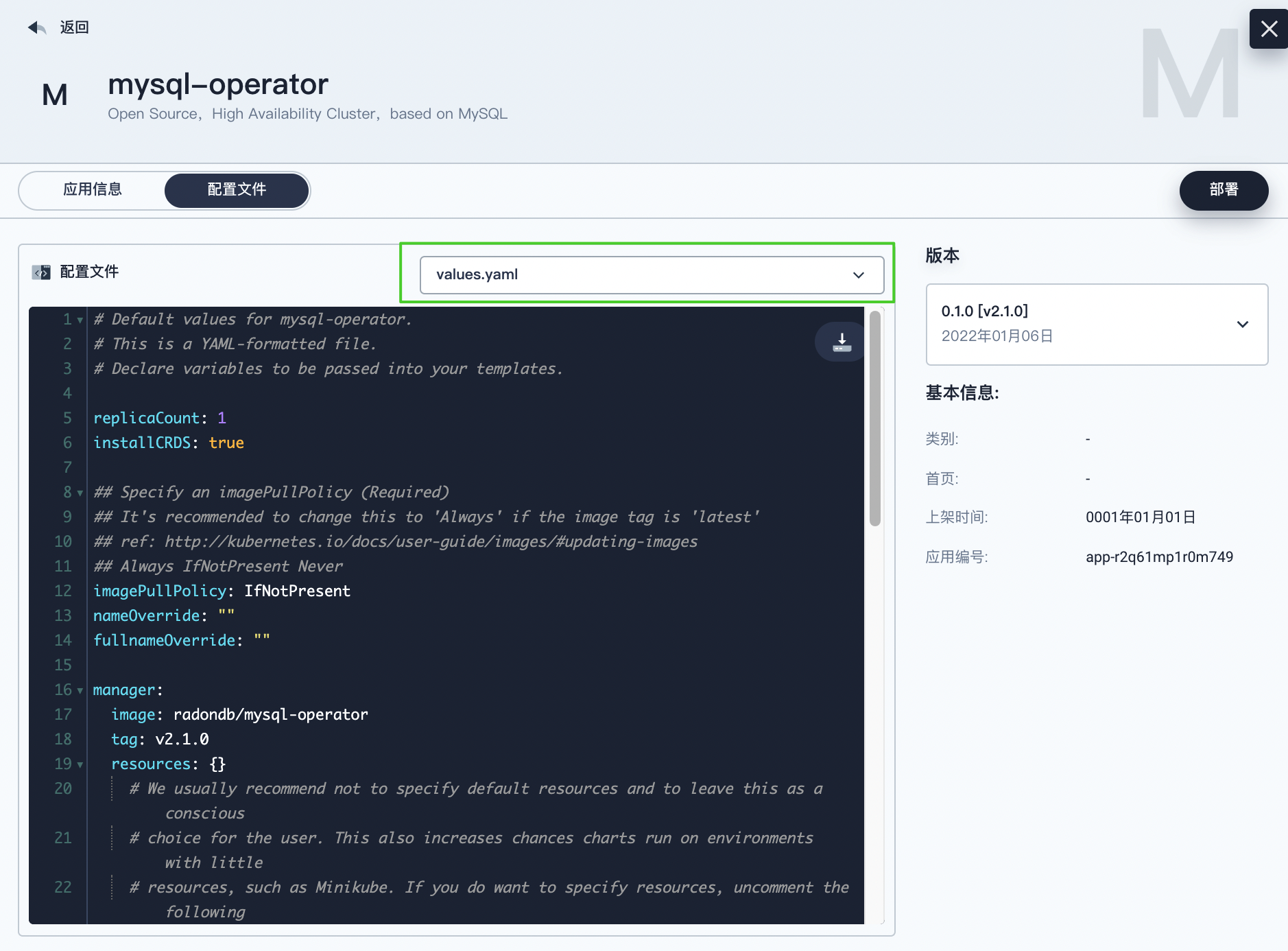This screenshot has height=951, width=1288.
Task: Collapse the fold arrow at line 8
Action: [80, 493]
